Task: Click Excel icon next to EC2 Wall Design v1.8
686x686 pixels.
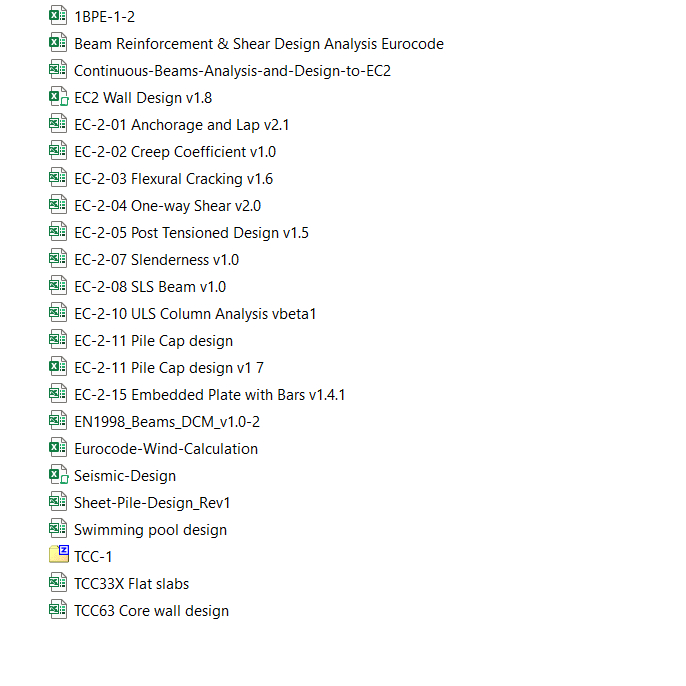Action: [59, 97]
